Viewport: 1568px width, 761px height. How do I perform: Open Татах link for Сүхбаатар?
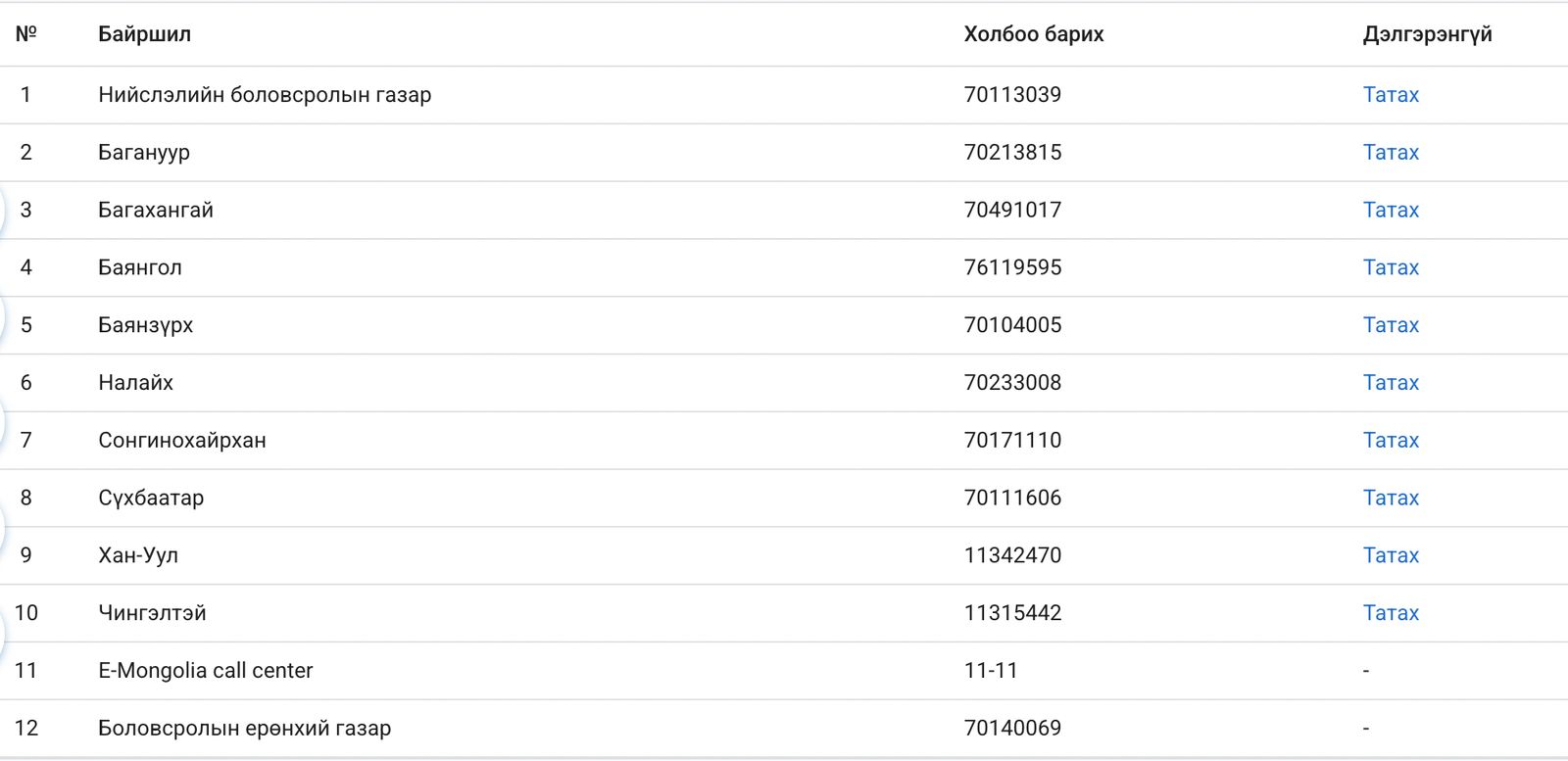click(1391, 499)
